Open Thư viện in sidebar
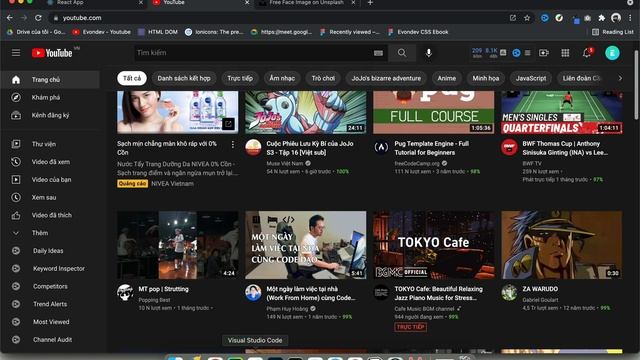The height and width of the screenshot is (360, 640). pyautogui.click(x=50, y=144)
